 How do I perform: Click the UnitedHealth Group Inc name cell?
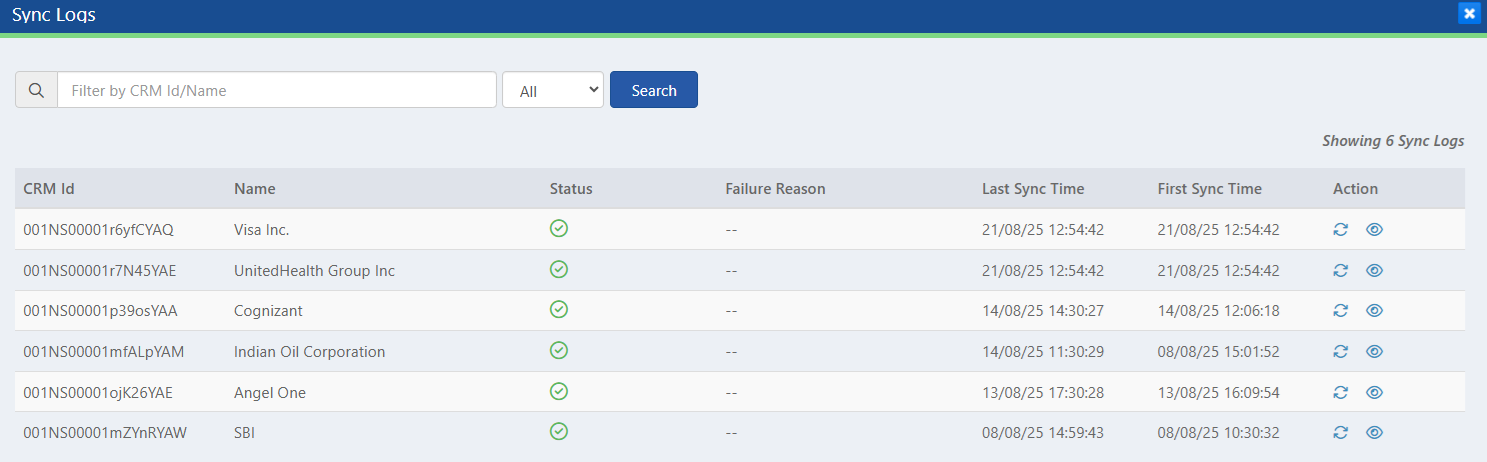[x=314, y=271]
